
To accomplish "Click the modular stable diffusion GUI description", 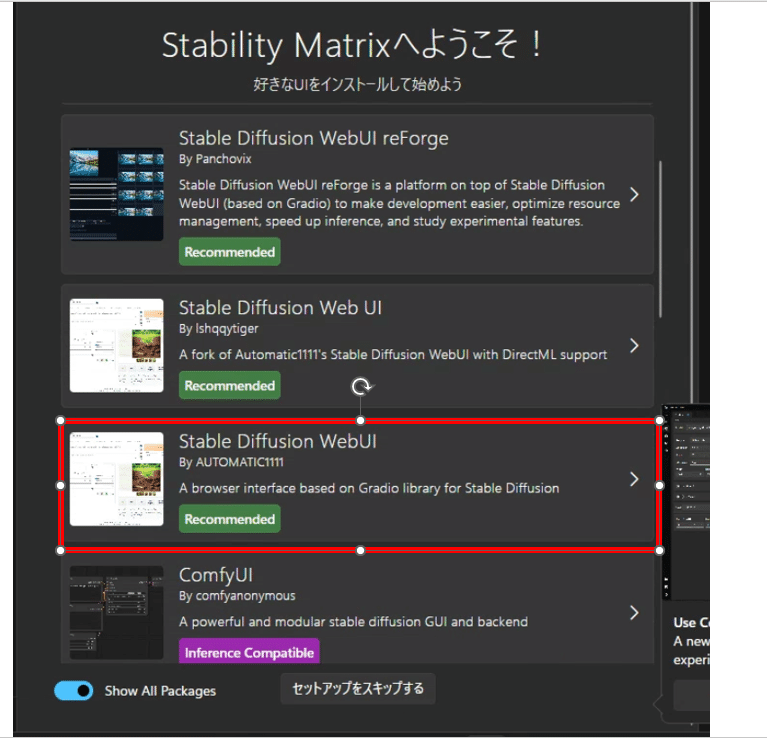I will point(353,622).
